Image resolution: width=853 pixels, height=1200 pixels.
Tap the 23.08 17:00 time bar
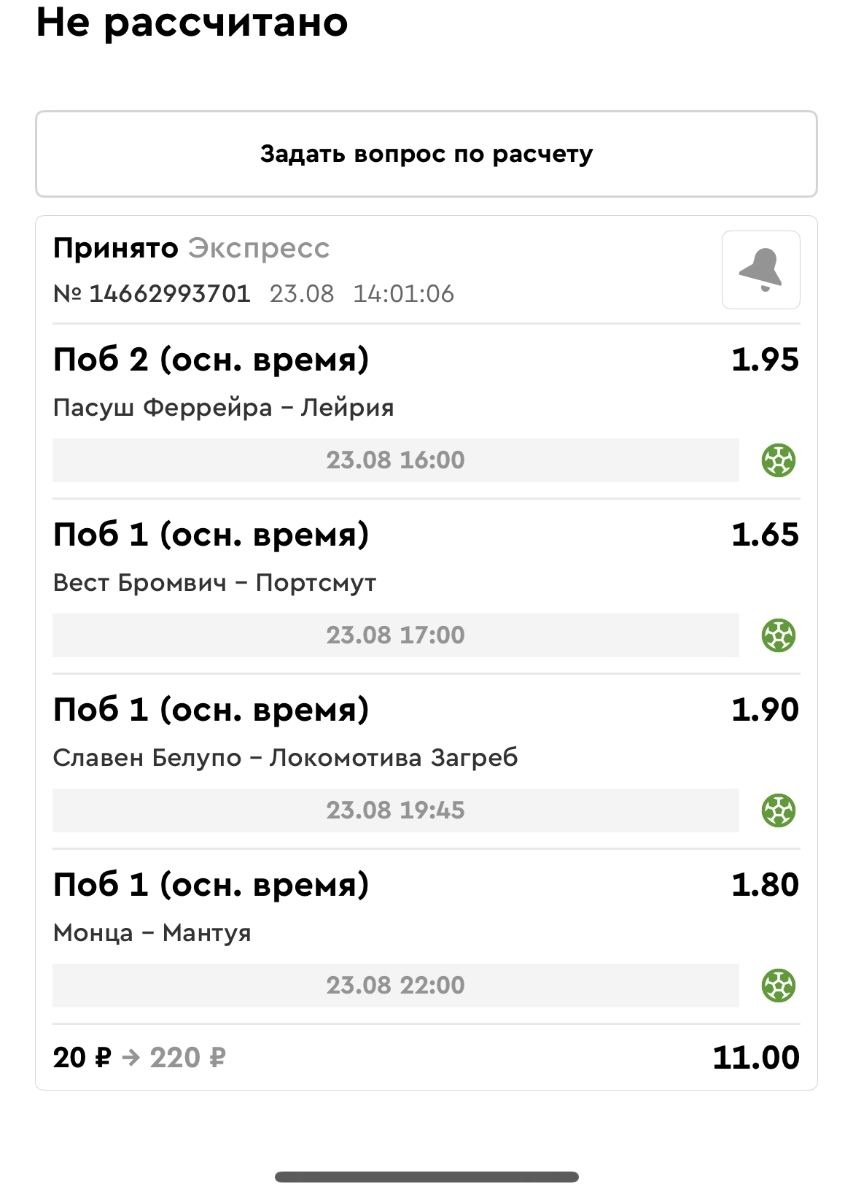(x=395, y=635)
